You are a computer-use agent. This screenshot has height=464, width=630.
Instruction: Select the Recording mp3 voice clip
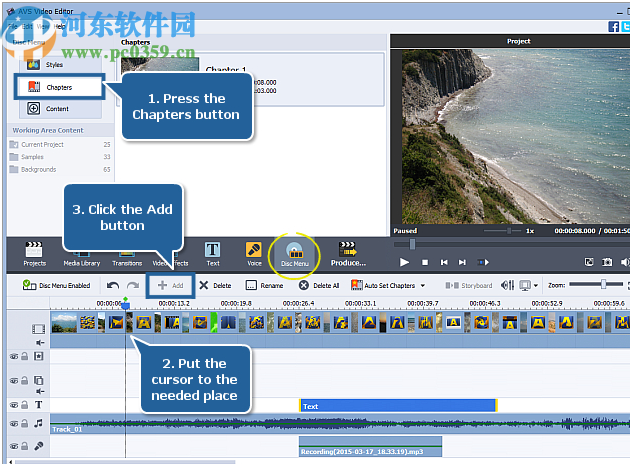pyautogui.click(x=370, y=447)
